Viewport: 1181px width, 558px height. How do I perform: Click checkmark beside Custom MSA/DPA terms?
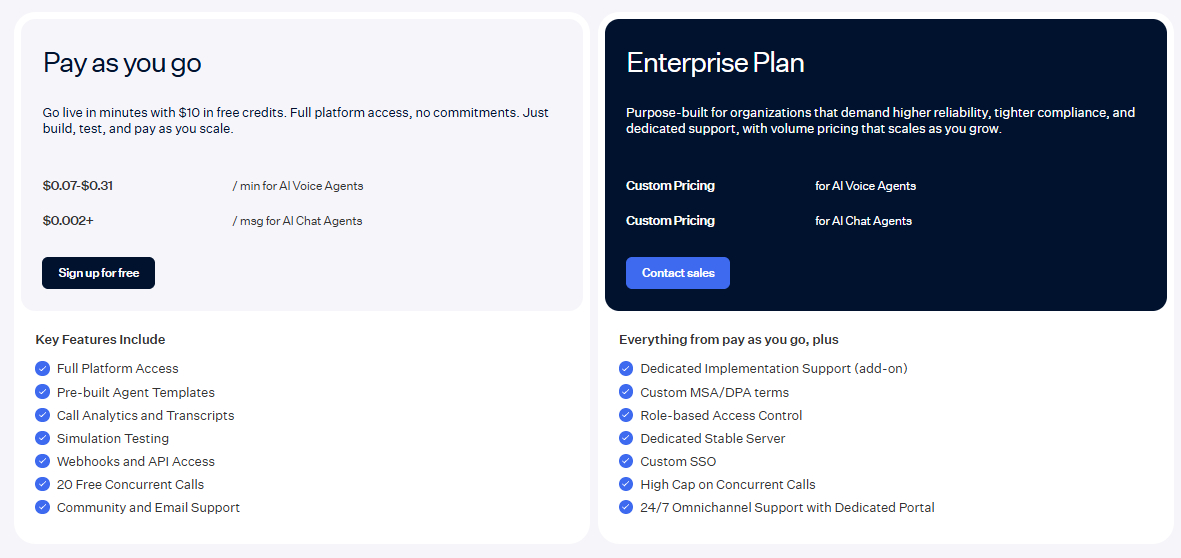pyautogui.click(x=626, y=392)
